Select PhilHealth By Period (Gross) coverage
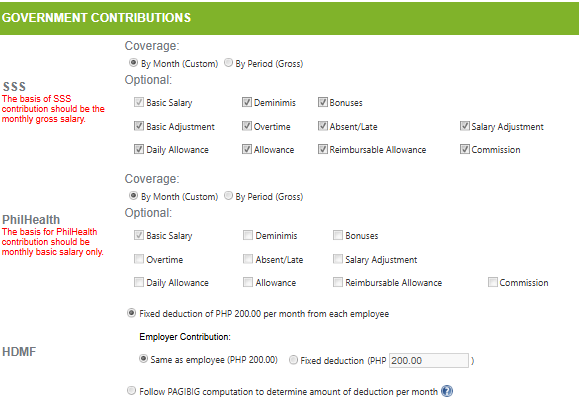This screenshot has height=401, width=579. pos(229,195)
